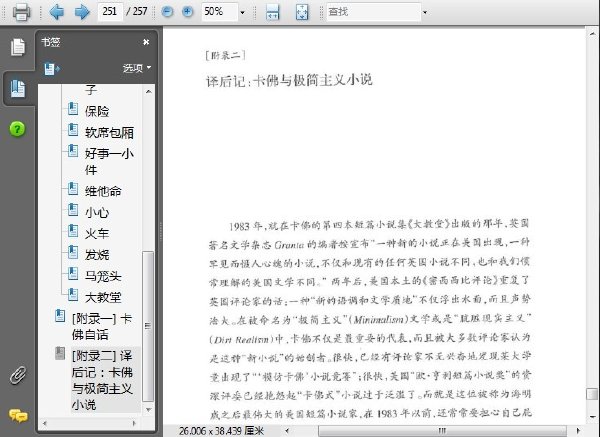This screenshot has height=437, width=600.
Task: Click the page number field showing 251
Action: pyautogui.click(x=110, y=11)
